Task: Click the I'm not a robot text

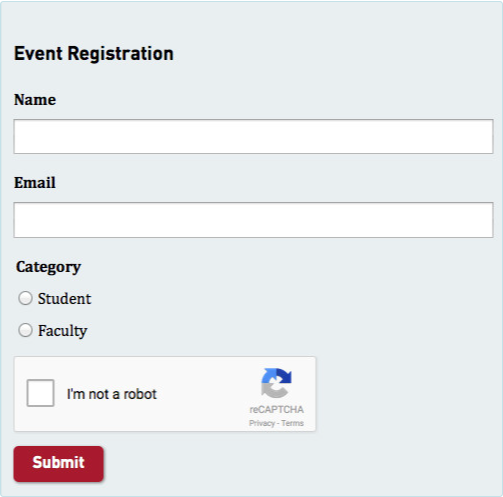Action: point(112,394)
